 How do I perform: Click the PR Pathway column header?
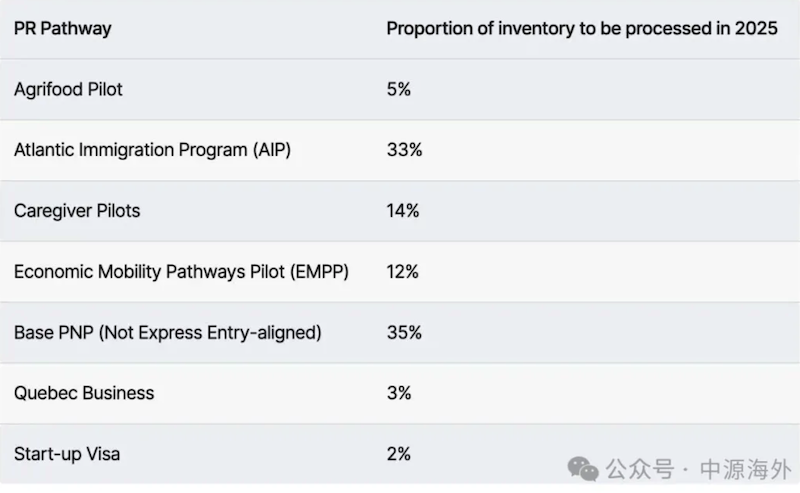click(62, 28)
